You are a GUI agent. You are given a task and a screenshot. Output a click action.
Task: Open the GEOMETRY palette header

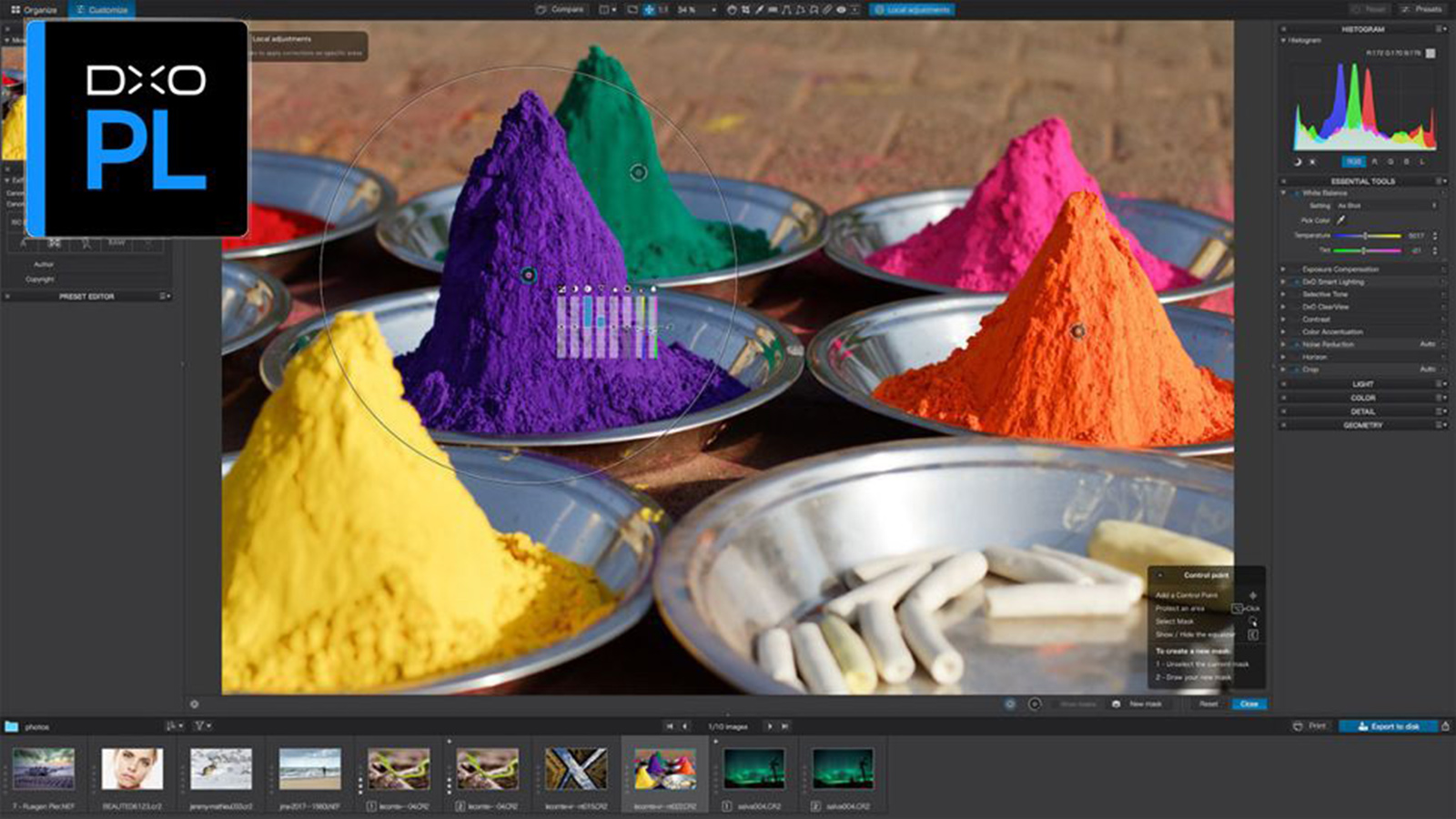pyautogui.click(x=1362, y=425)
